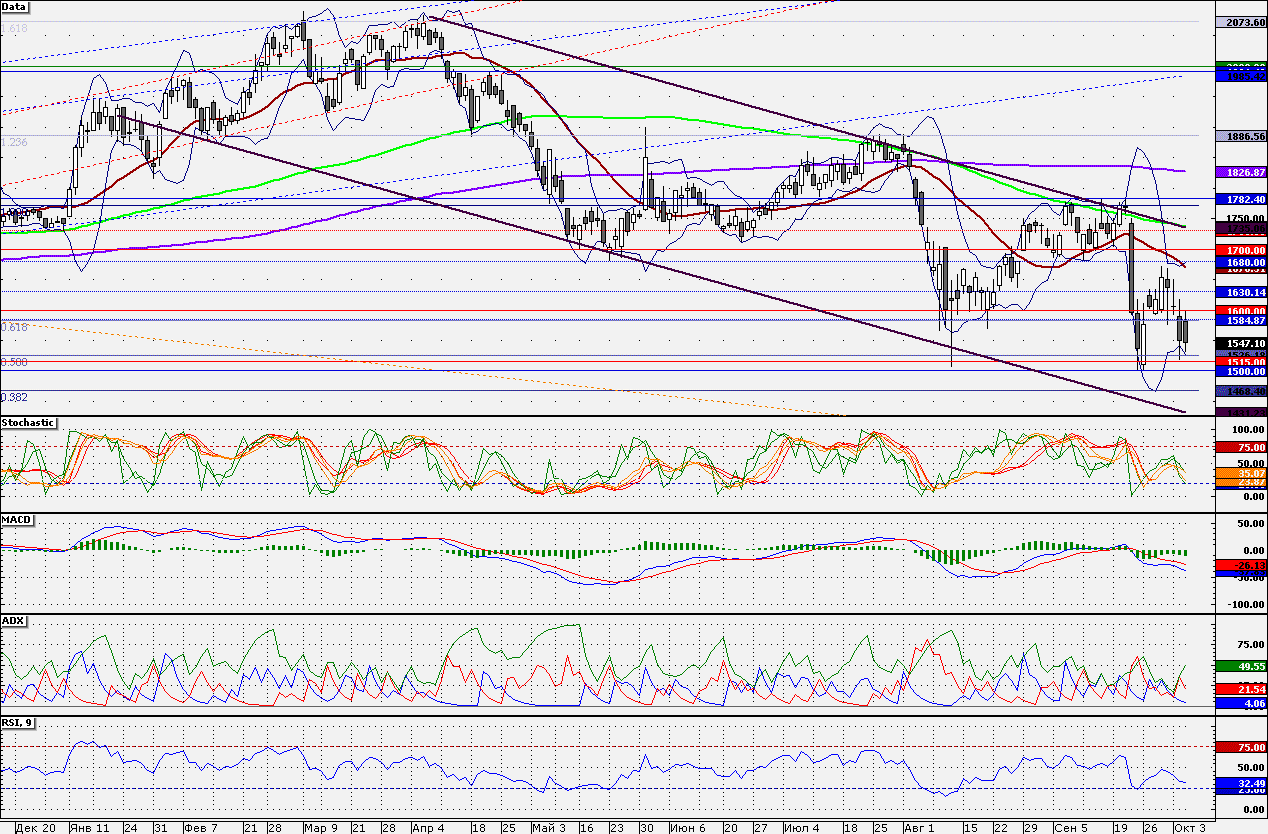This screenshot has width=1268, height=834.
Task: Click the ADX 49.55 green value tag
Action: (1239, 665)
